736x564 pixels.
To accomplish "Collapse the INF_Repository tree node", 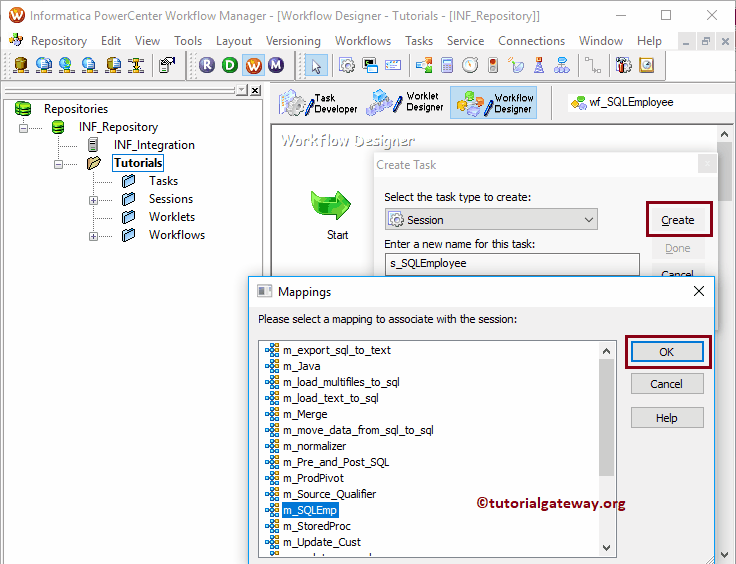I will pyautogui.click(x=23, y=128).
